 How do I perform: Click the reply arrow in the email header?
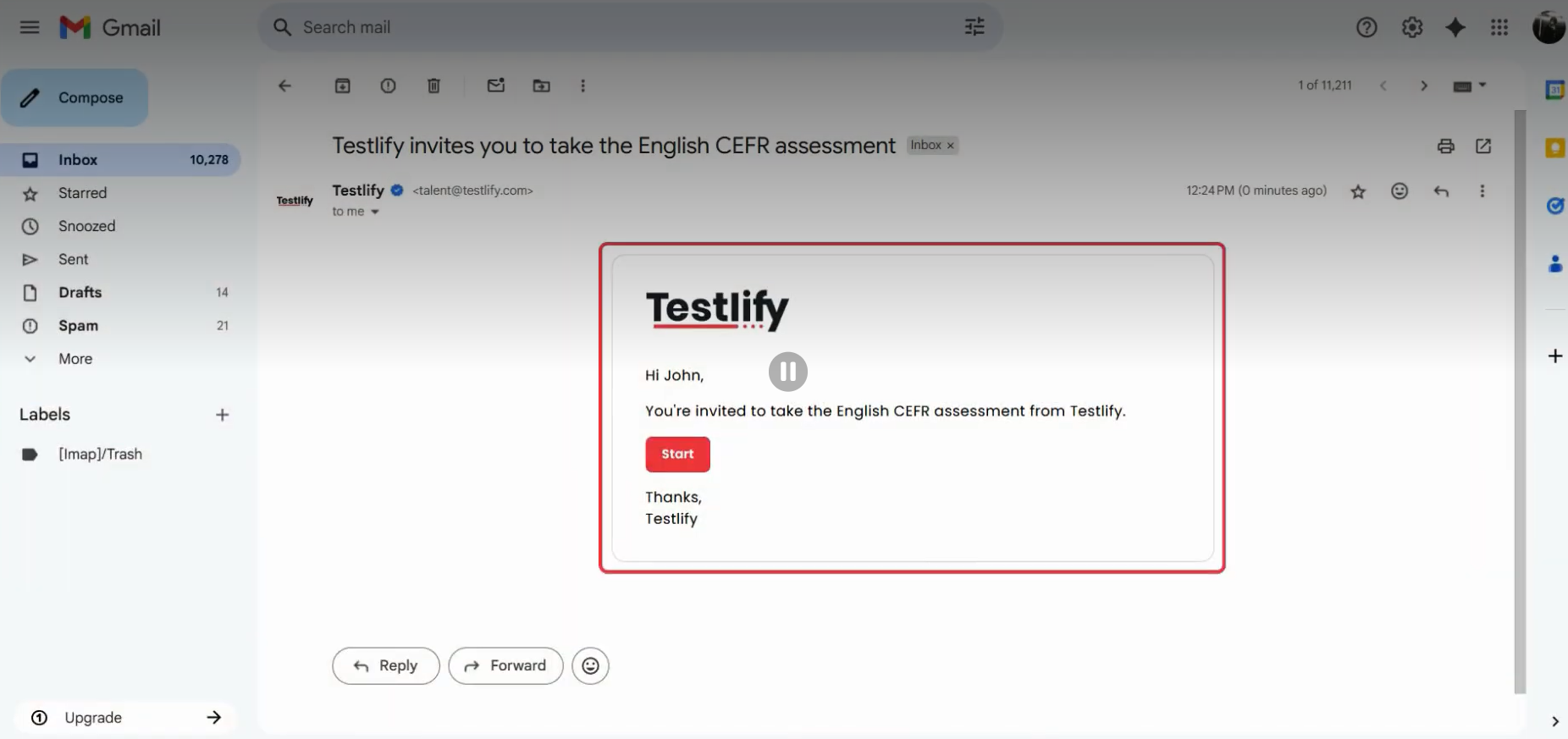click(1441, 191)
